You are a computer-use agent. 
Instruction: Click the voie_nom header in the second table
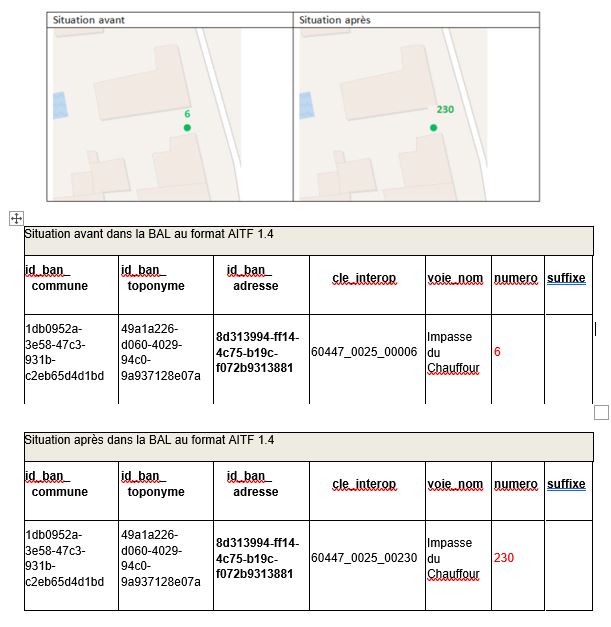coord(456,484)
